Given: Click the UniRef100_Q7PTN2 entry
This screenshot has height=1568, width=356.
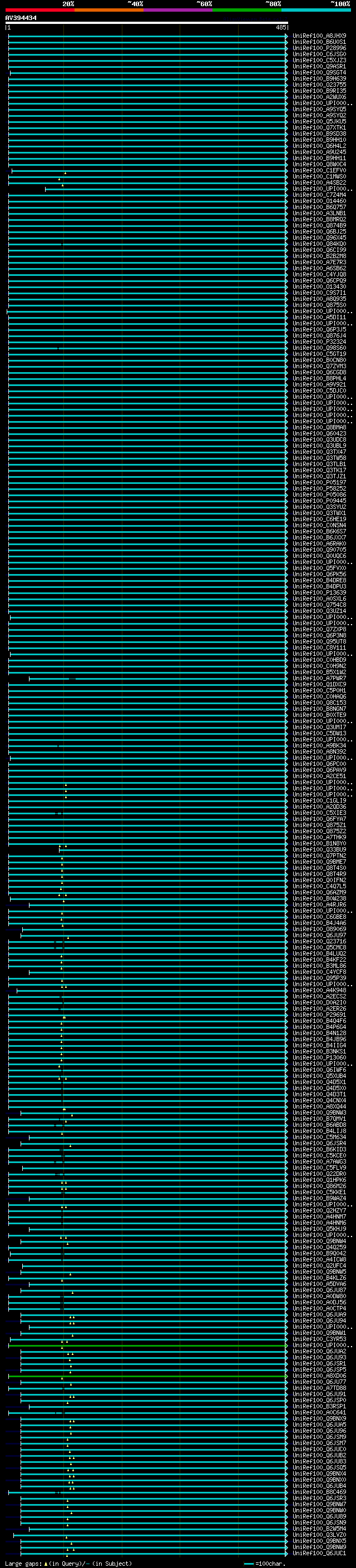Looking at the screenshot, I should click(319, 856).
